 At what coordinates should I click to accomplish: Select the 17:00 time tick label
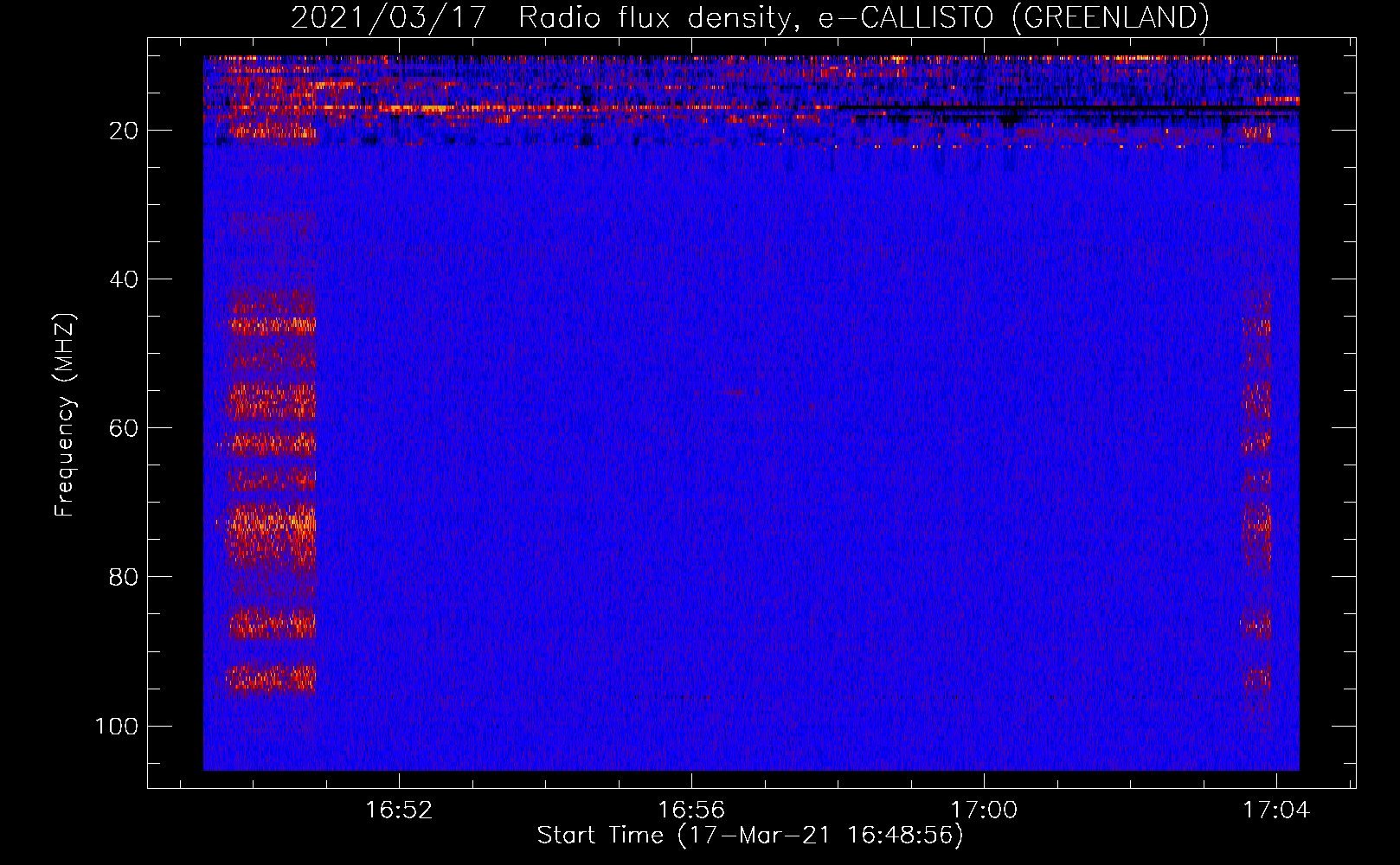coord(984,811)
